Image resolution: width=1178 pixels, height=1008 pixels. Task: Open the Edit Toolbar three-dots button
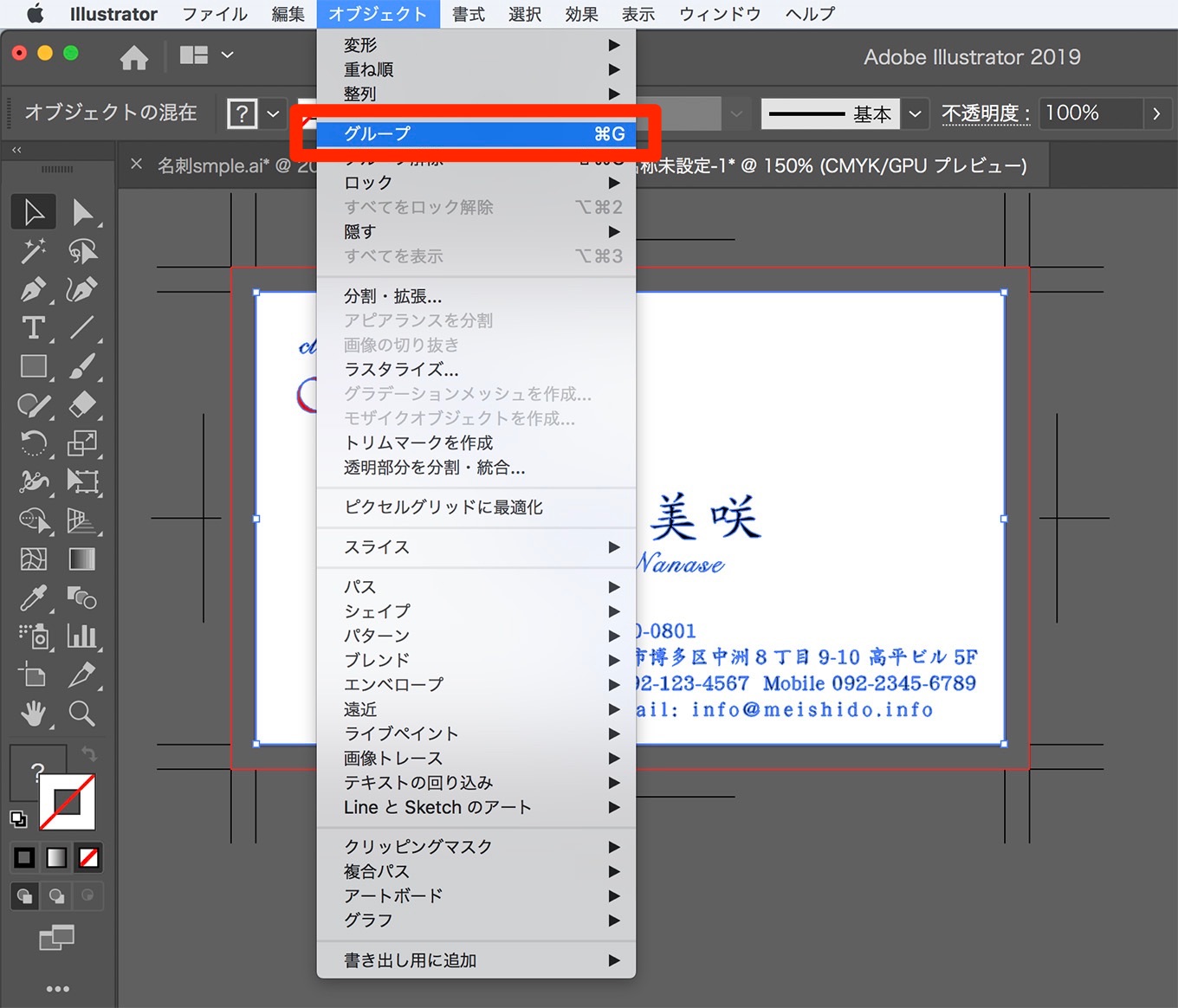point(58,989)
